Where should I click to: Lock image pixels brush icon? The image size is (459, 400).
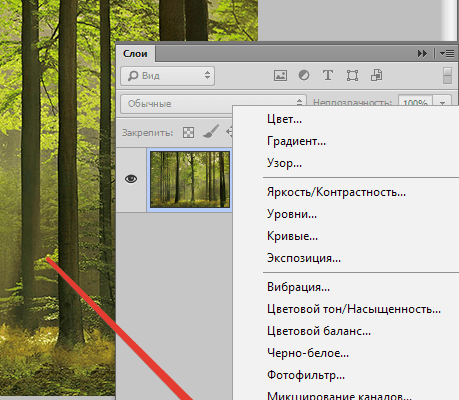[211, 132]
